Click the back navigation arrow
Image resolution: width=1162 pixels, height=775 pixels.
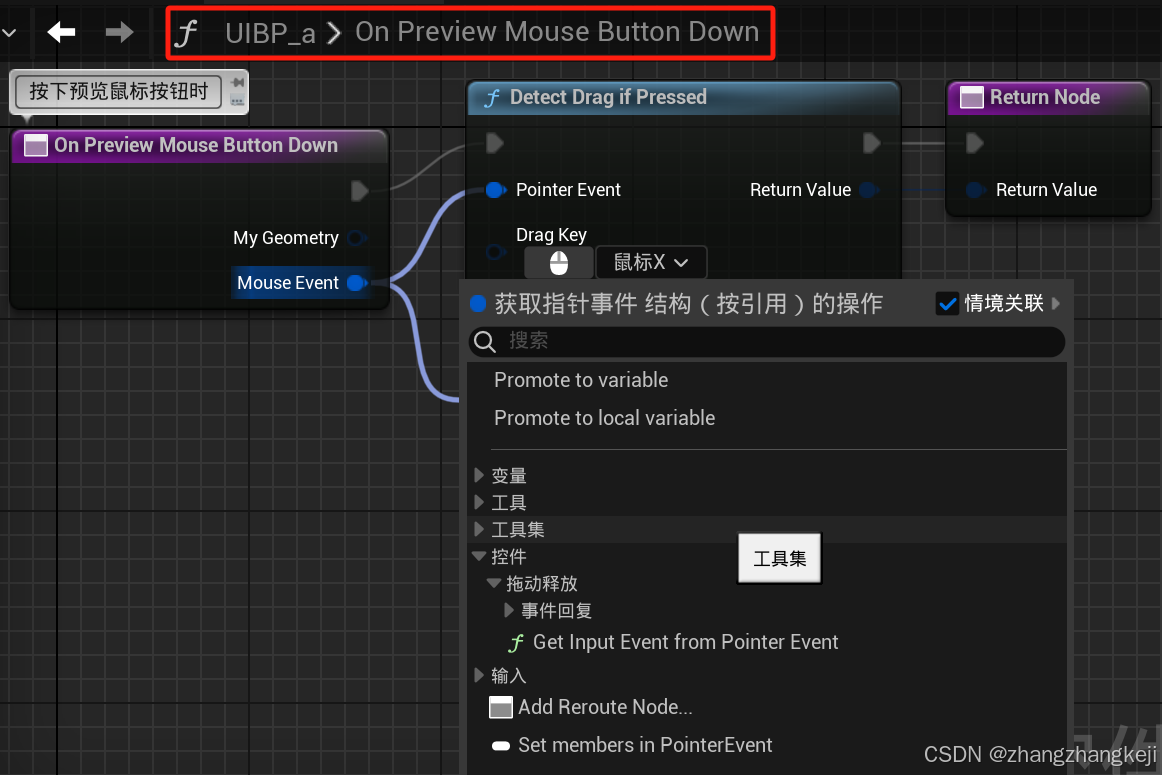coord(61,32)
